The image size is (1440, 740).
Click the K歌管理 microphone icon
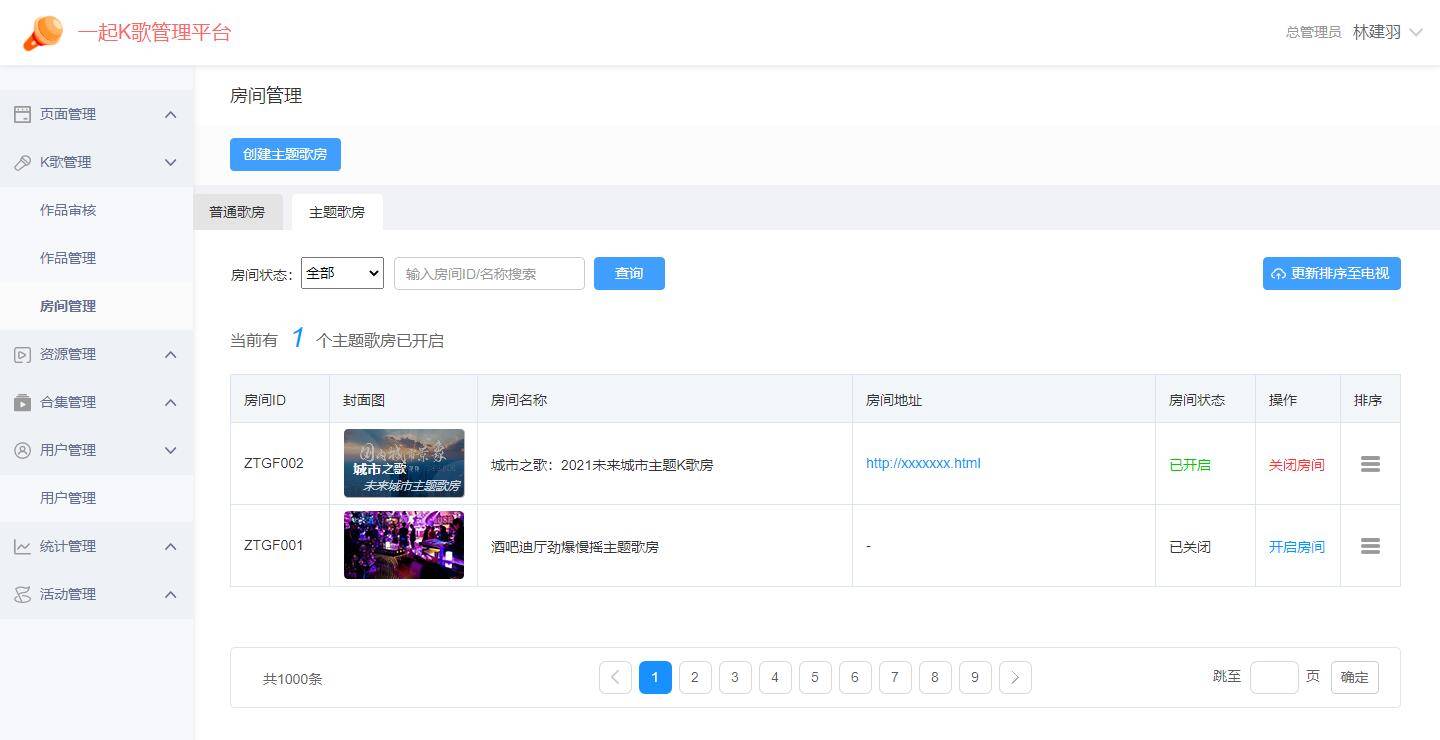22,162
